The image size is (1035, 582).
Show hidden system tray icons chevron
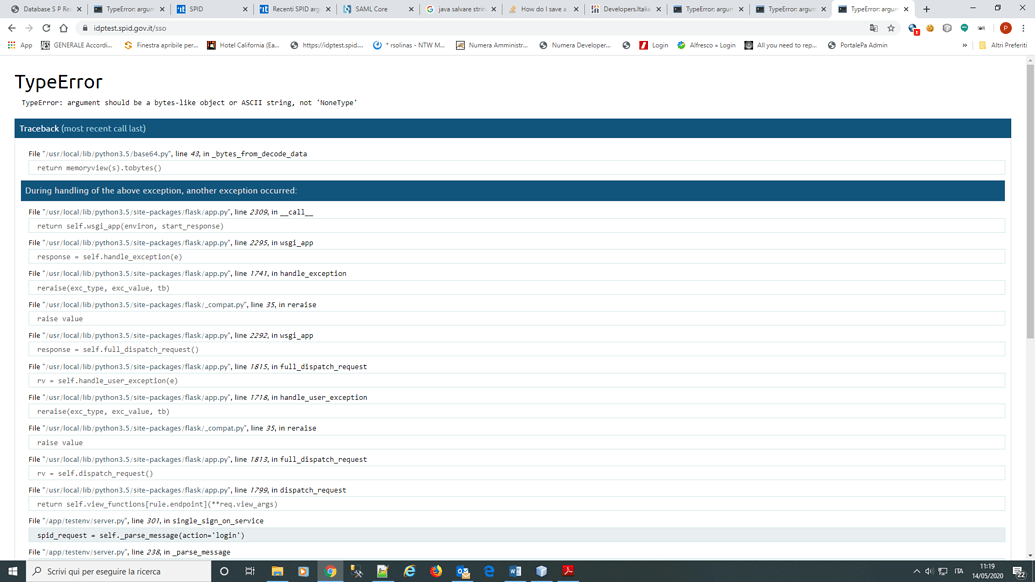pos(916,571)
